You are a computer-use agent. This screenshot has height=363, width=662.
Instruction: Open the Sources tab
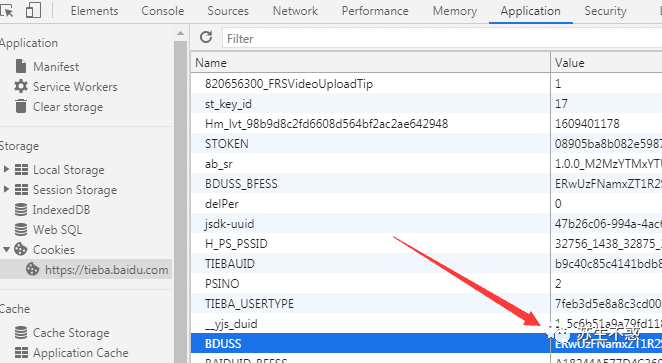tap(228, 11)
